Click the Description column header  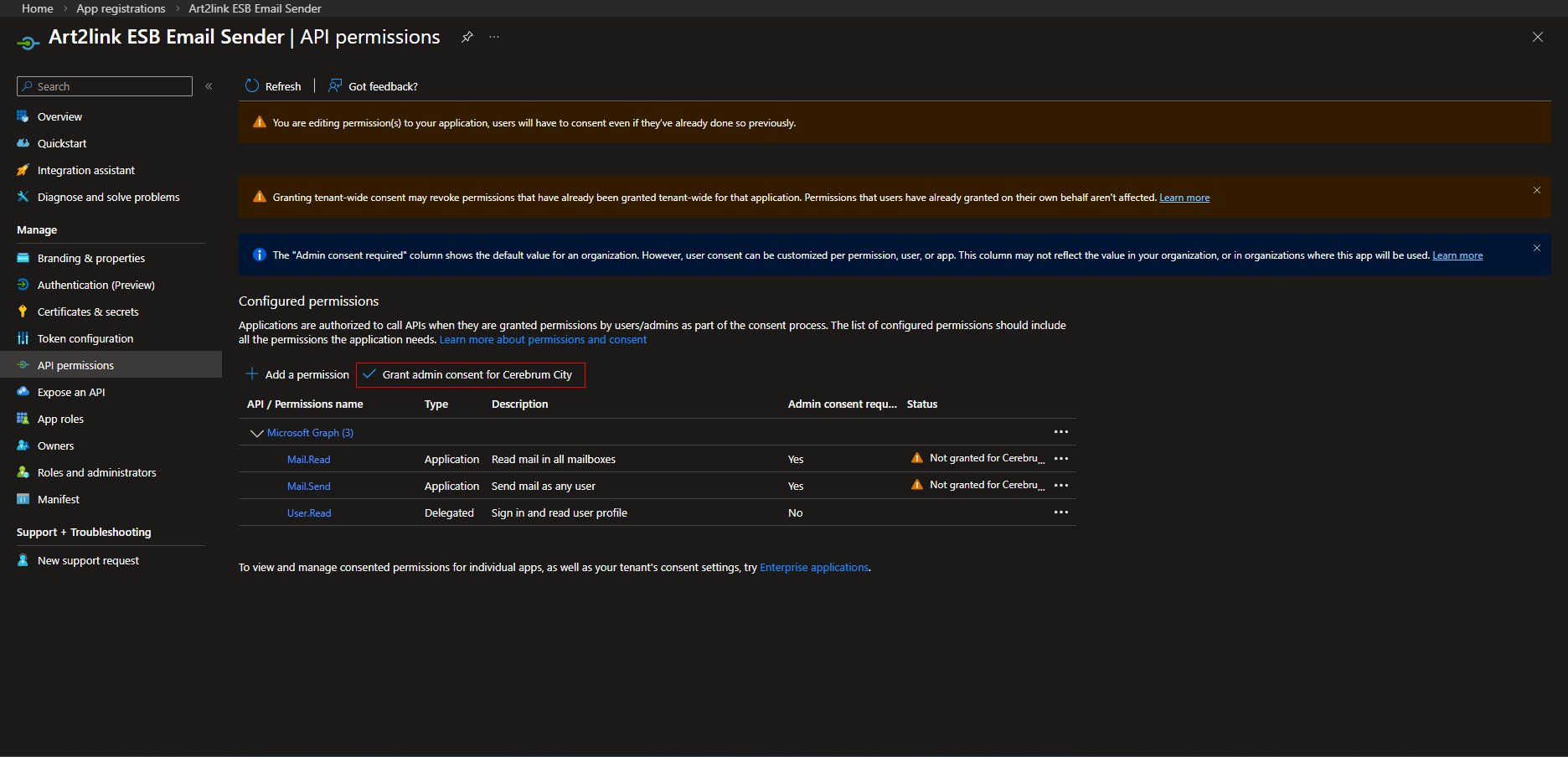point(519,404)
